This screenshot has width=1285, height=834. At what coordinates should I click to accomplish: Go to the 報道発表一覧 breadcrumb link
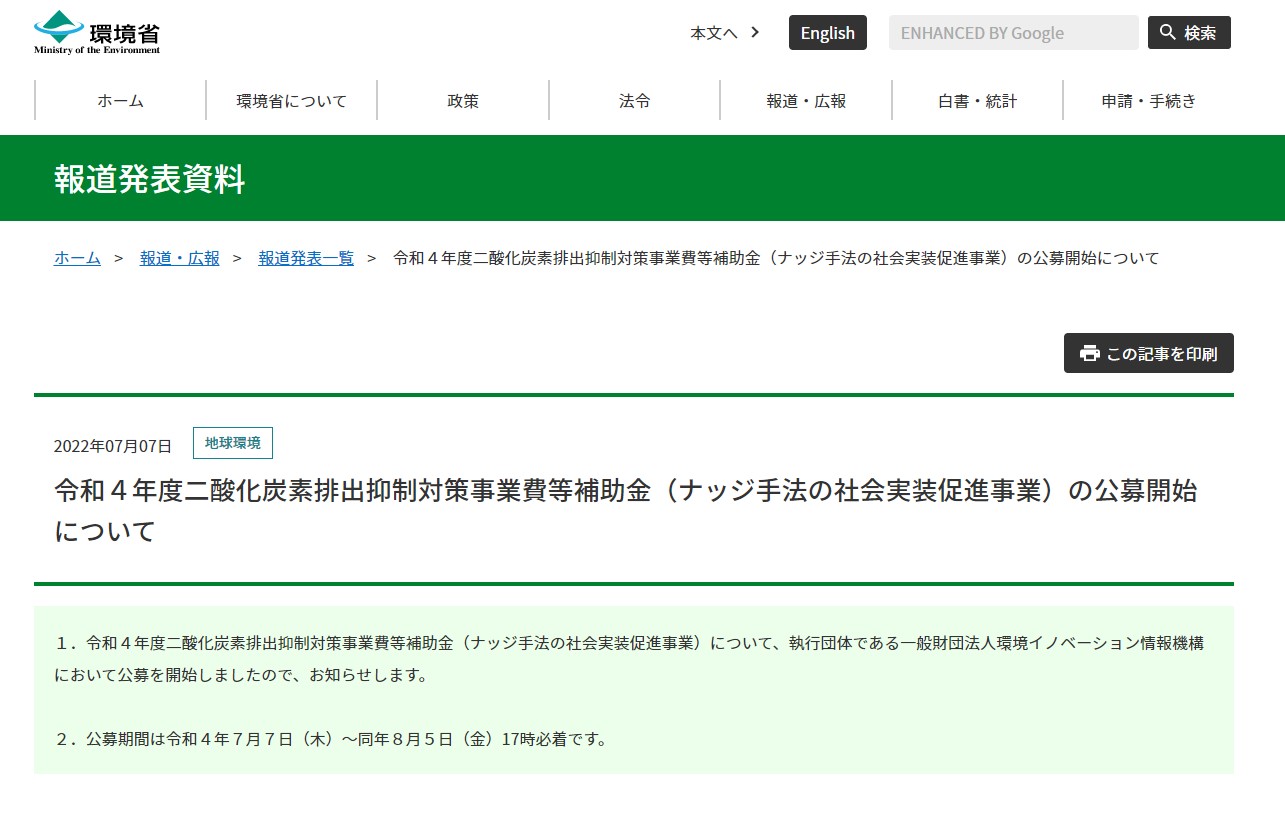306,258
